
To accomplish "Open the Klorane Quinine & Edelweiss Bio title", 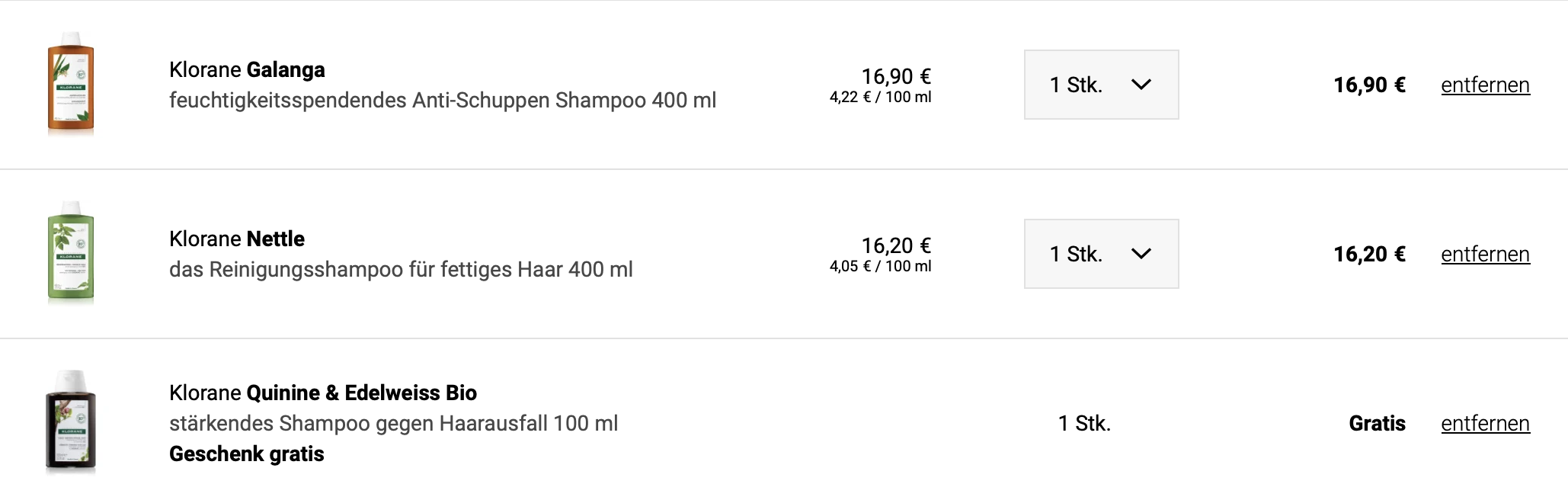I will tap(323, 393).
